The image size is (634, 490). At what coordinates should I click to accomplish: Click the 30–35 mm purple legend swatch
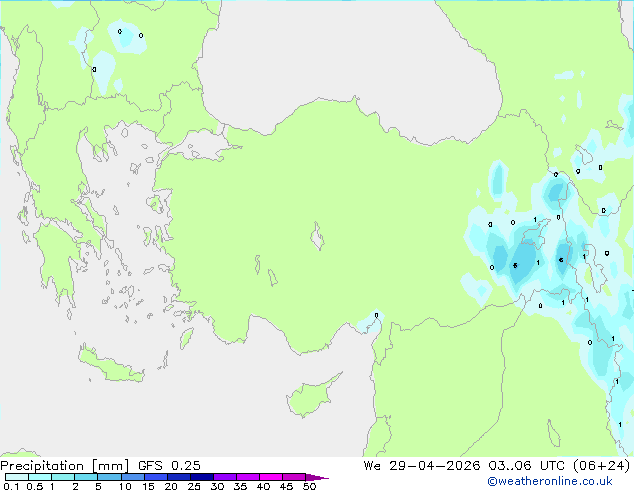pyautogui.click(x=225, y=477)
